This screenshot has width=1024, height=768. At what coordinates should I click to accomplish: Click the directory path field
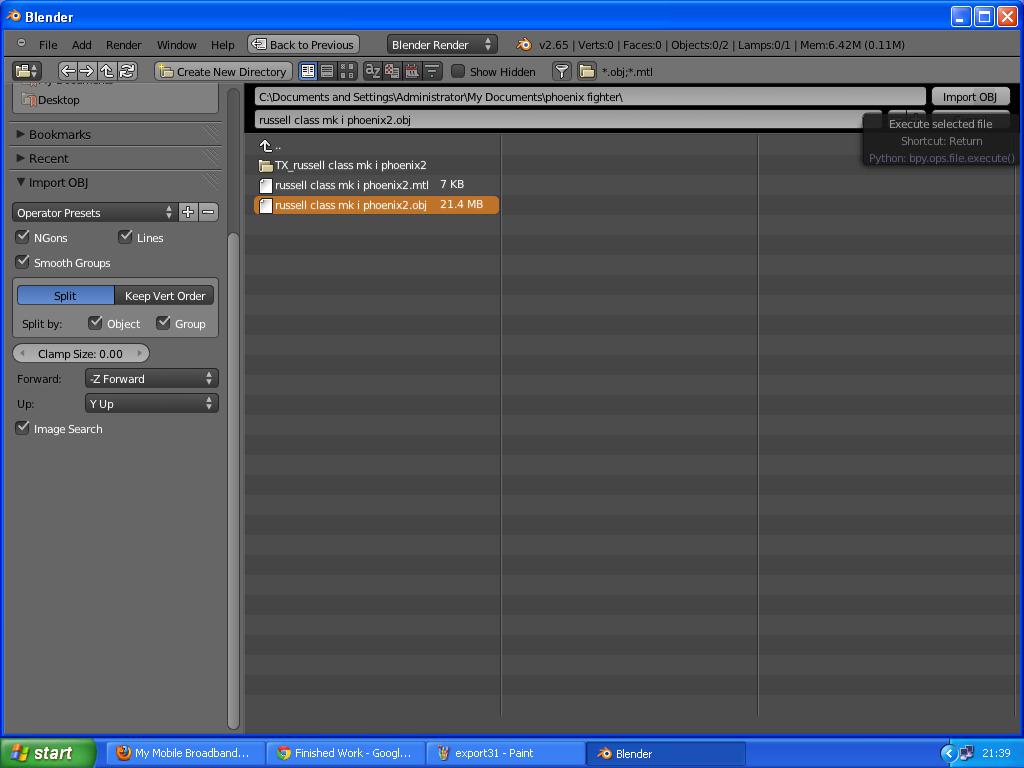point(590,97)
